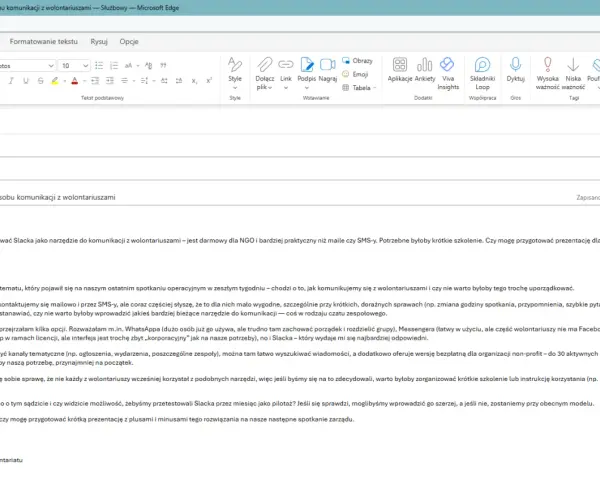Toggle italic formatting

[x=11, y=81]
